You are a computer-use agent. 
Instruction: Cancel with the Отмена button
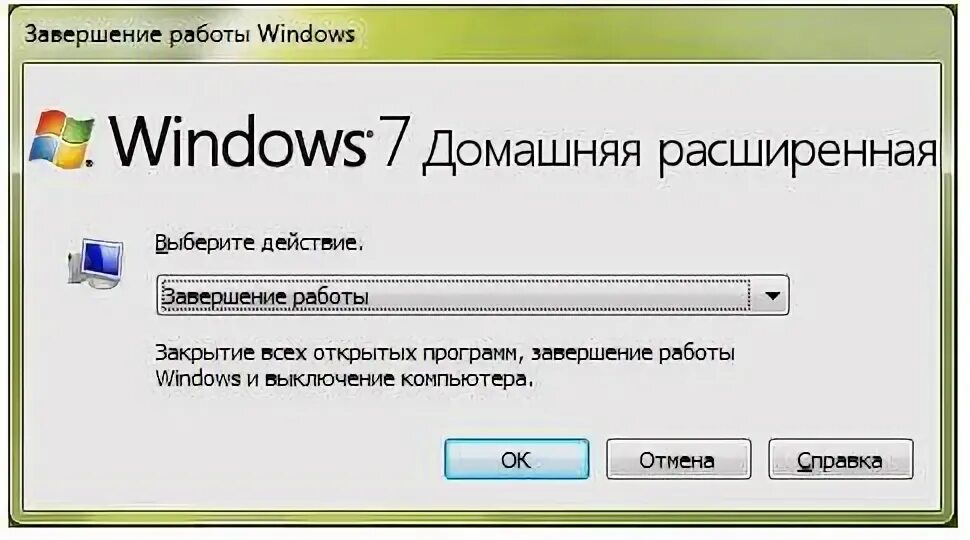679,460
